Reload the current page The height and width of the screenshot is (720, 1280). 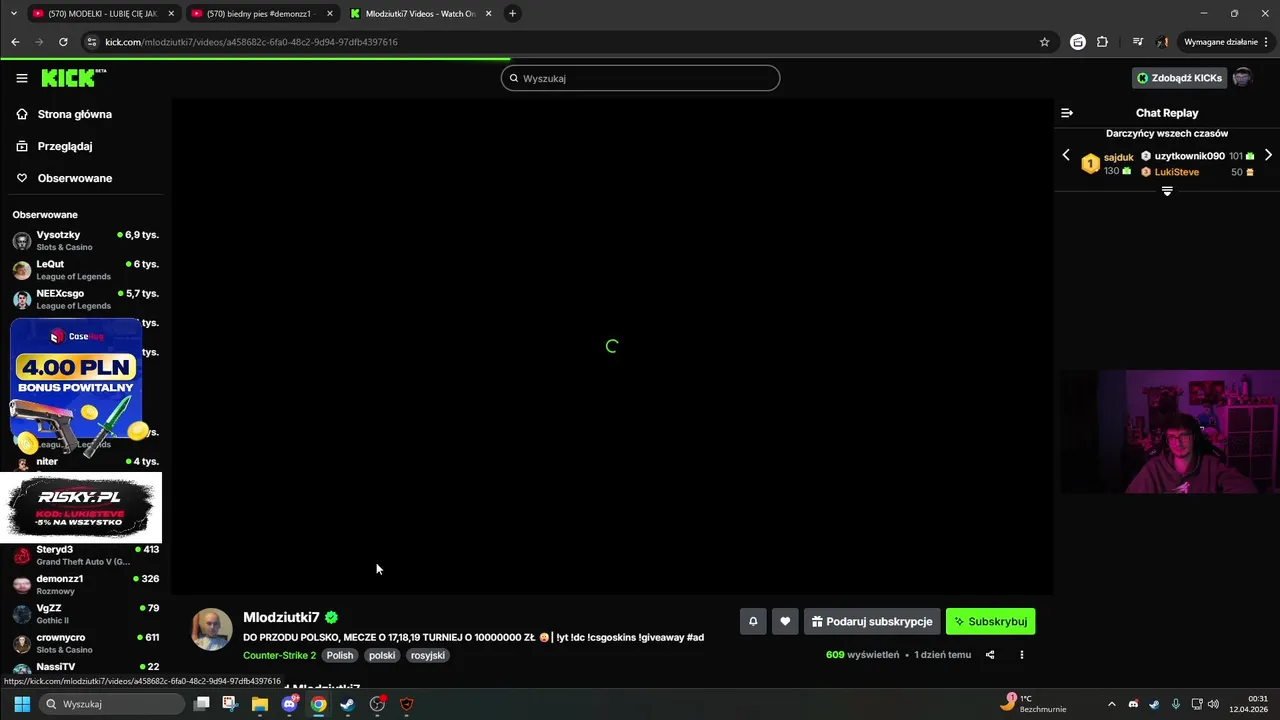click(63, 42)
